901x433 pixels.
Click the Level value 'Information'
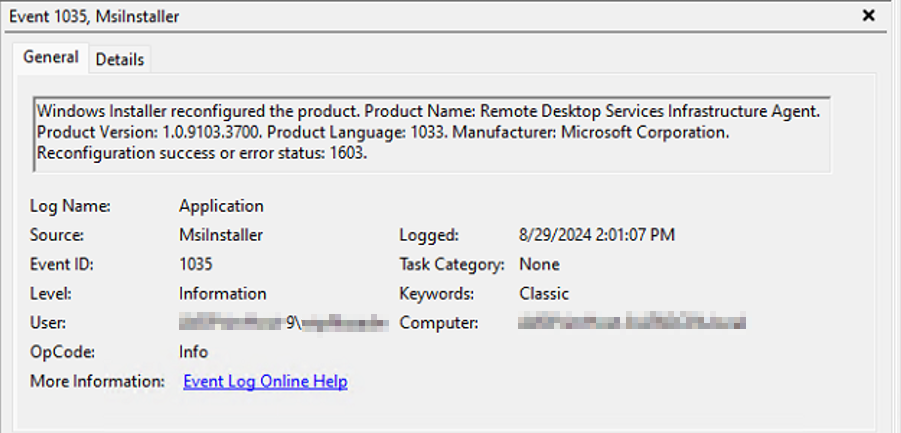tap(222, 293)
